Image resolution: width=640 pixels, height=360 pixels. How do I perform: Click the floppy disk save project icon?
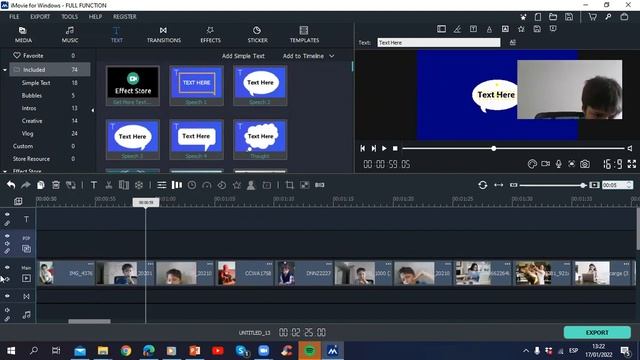pyautogui.click(x=569, y=17)
